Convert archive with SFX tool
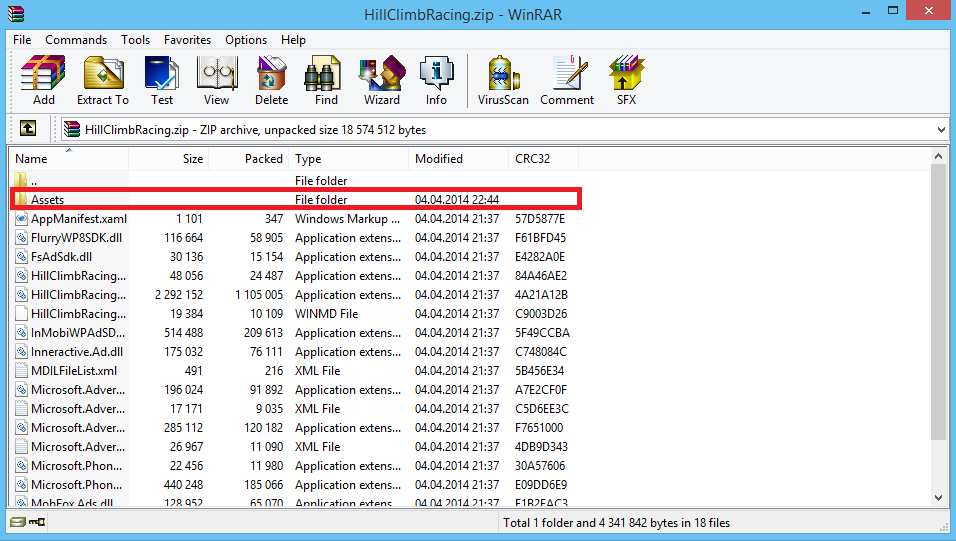Viewport: 956px width, 541px height. point(626,80)
